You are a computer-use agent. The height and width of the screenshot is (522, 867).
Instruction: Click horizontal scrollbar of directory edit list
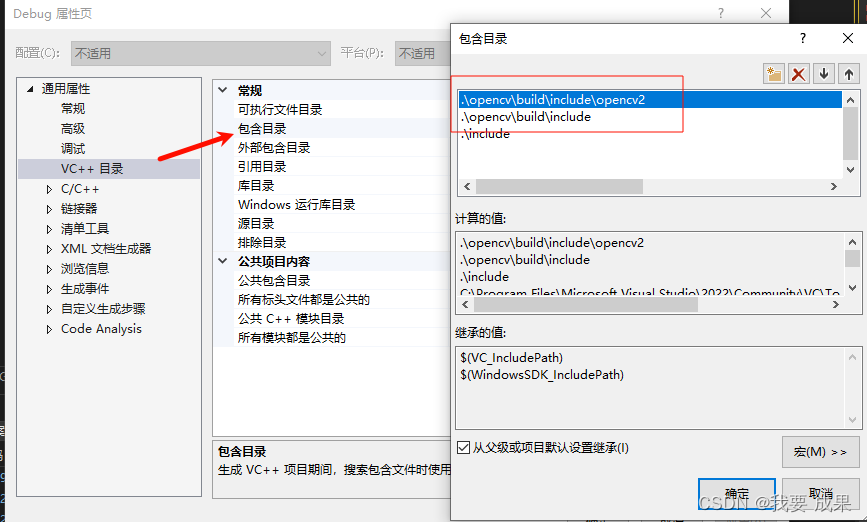point(559,186)
